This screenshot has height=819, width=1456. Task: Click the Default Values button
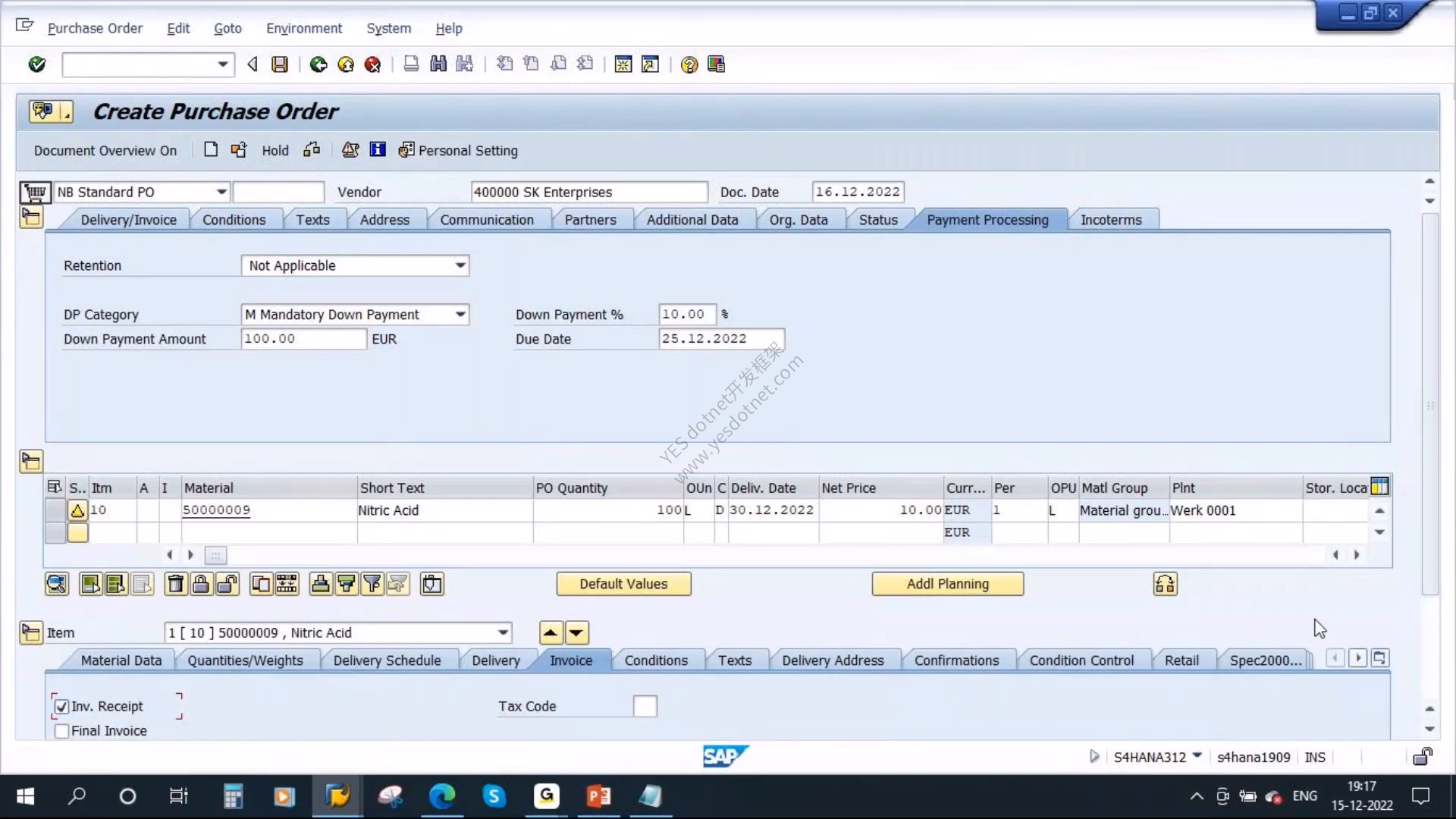[x=623, y=584]
